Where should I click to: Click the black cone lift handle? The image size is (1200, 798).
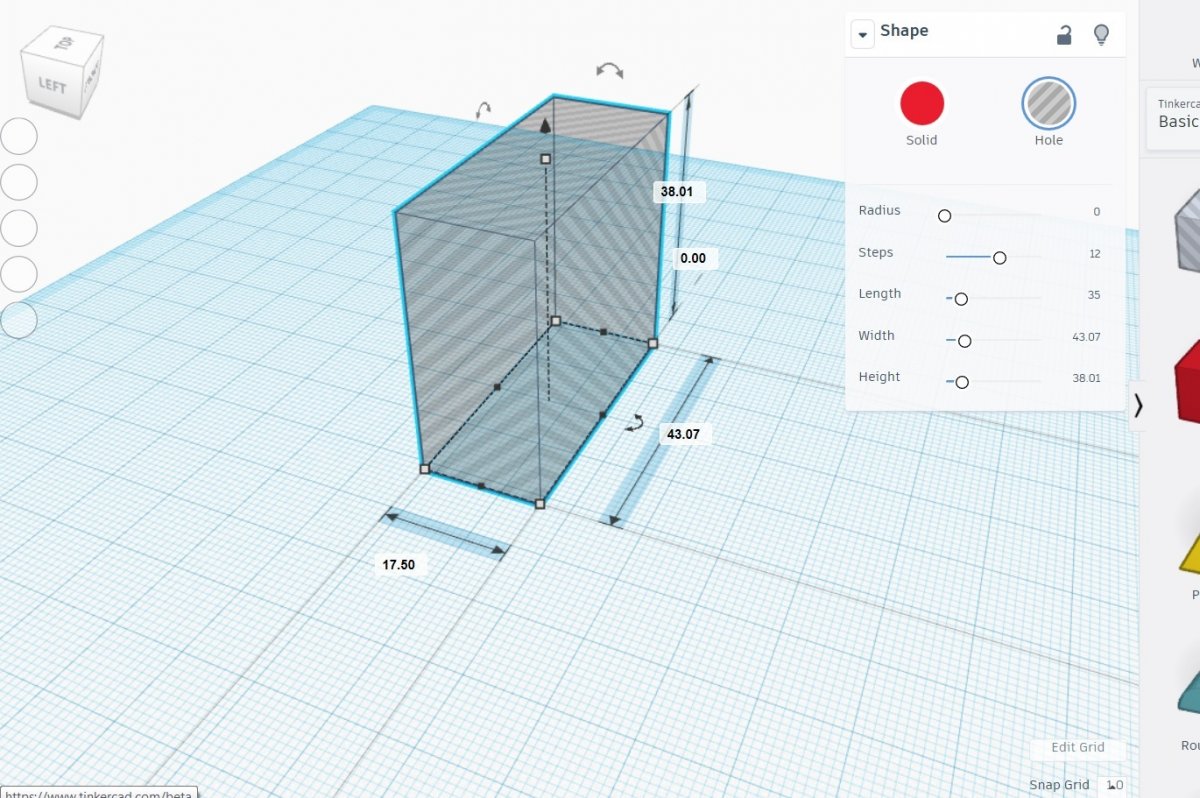tap(545, 126)
